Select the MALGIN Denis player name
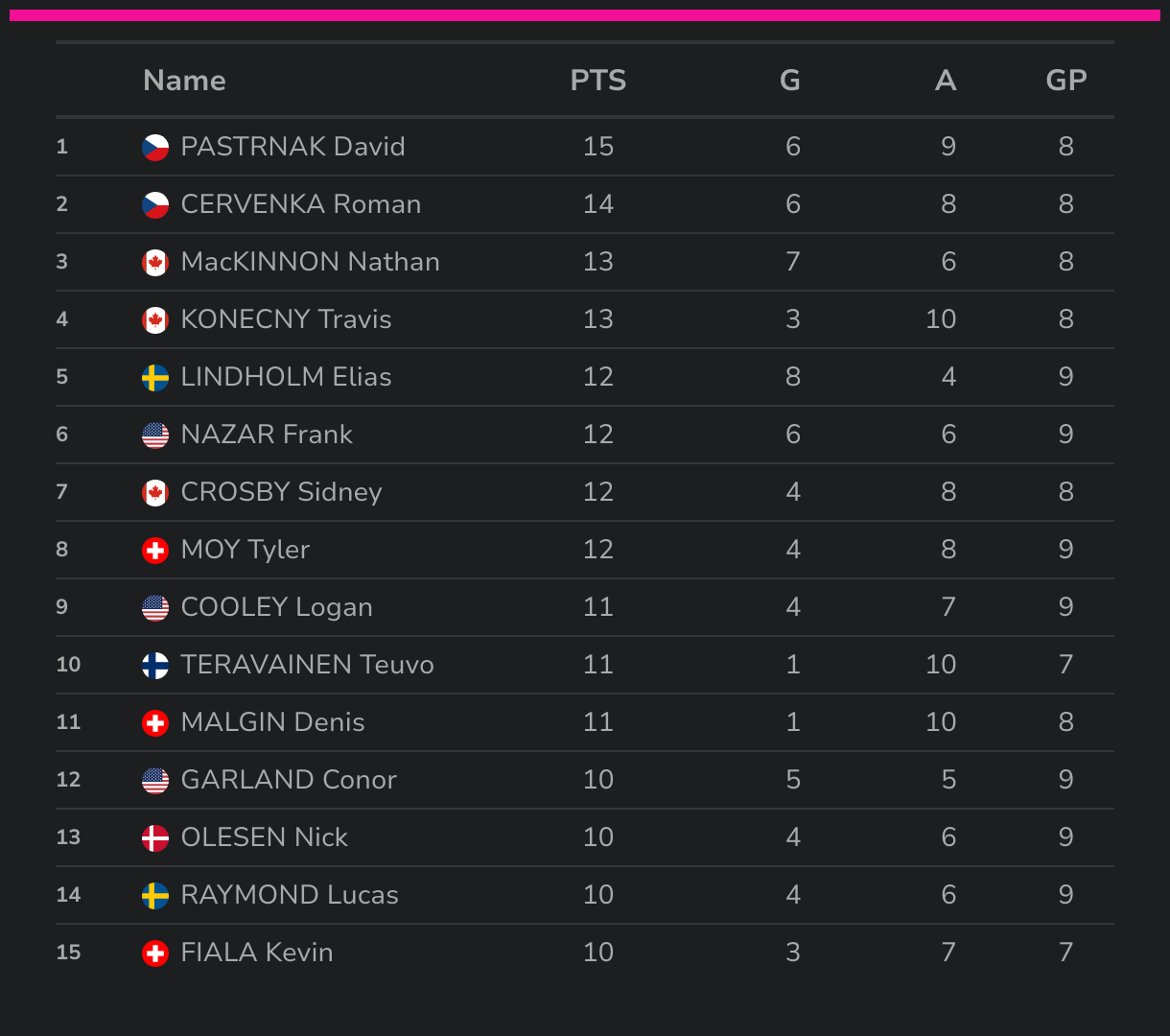Viewport: 1170px width, 1036px height. [273, 722]
